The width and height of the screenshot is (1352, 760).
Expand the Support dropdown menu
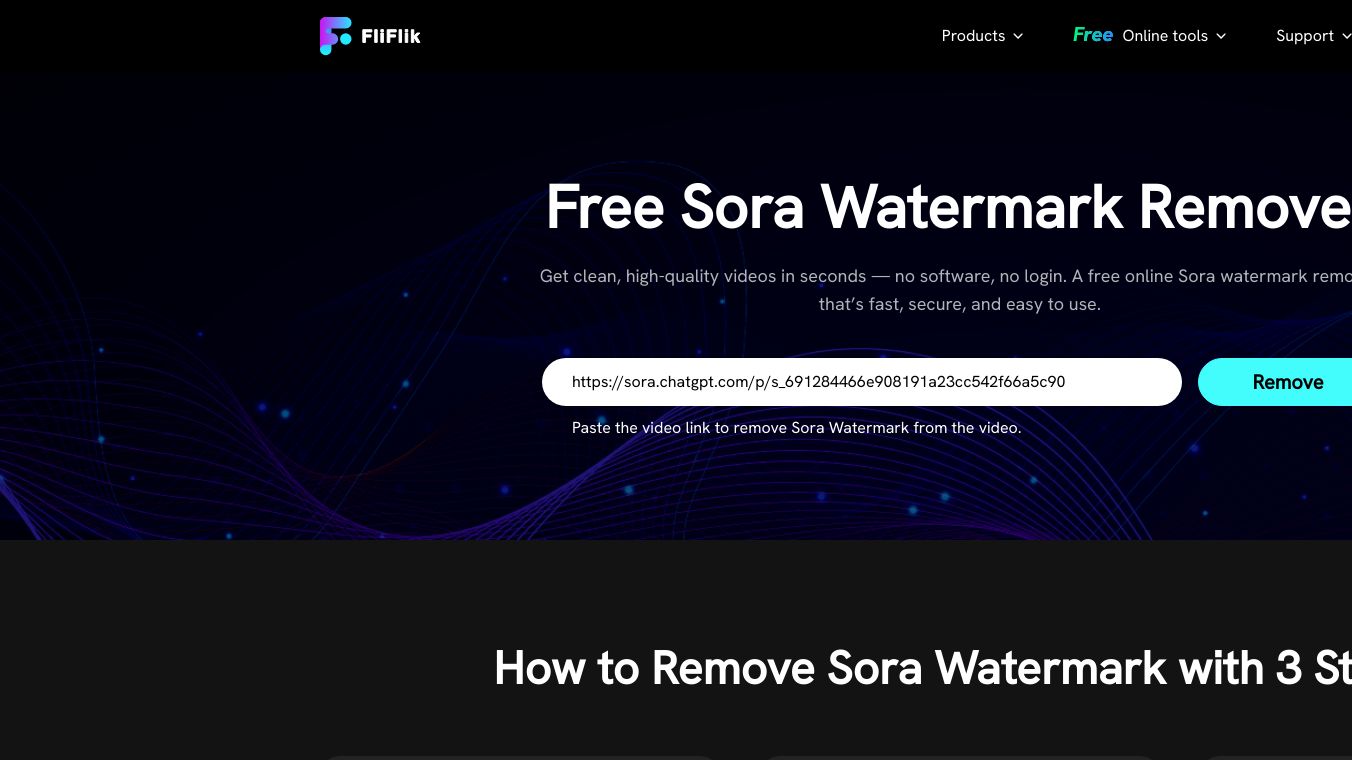1313,36
